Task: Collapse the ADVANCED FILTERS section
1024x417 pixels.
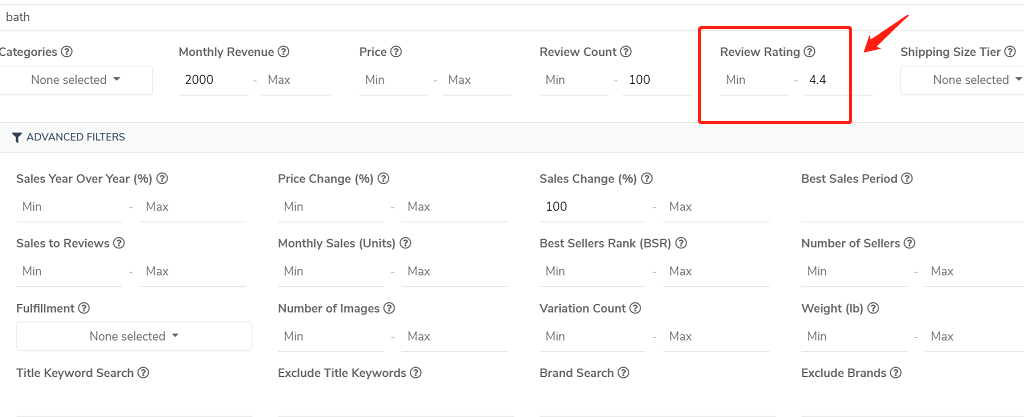Action: (69, 137)
